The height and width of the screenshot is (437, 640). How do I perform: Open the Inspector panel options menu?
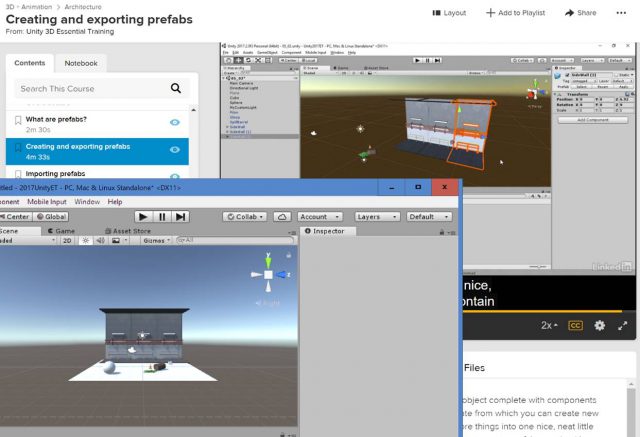(451, 232)
